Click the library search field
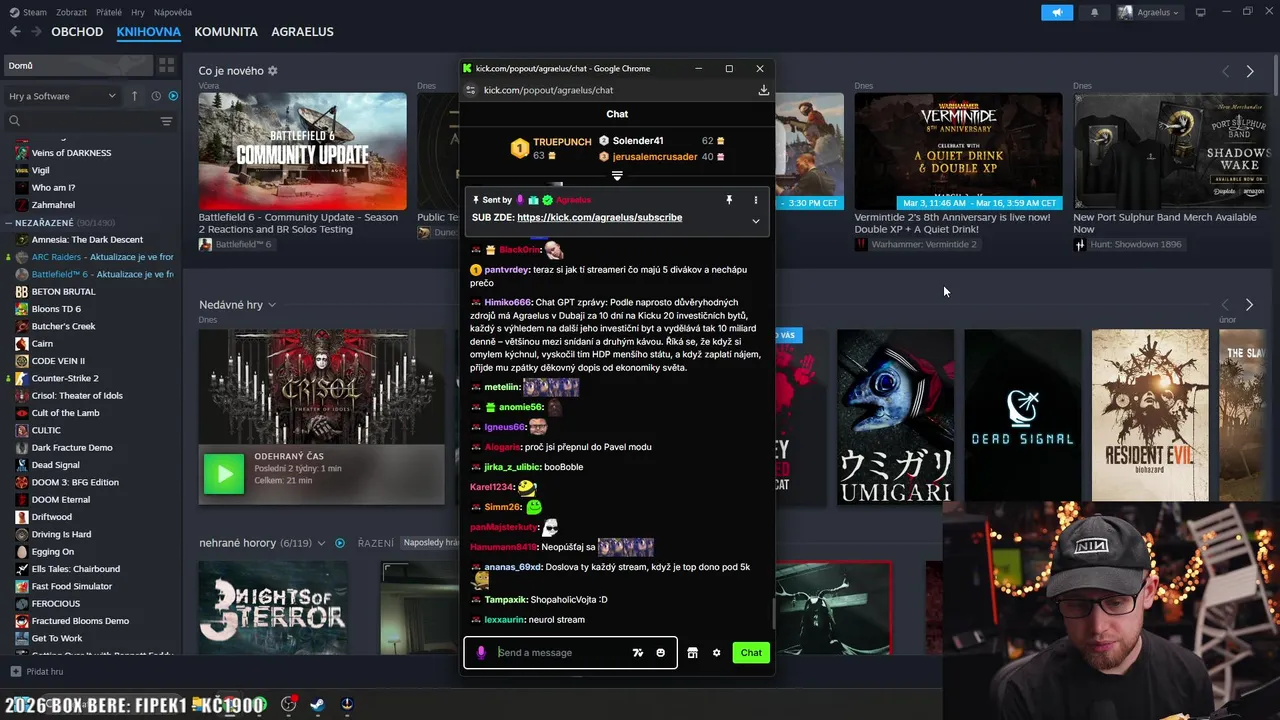The image size is (1280, 720). [80, 121]
